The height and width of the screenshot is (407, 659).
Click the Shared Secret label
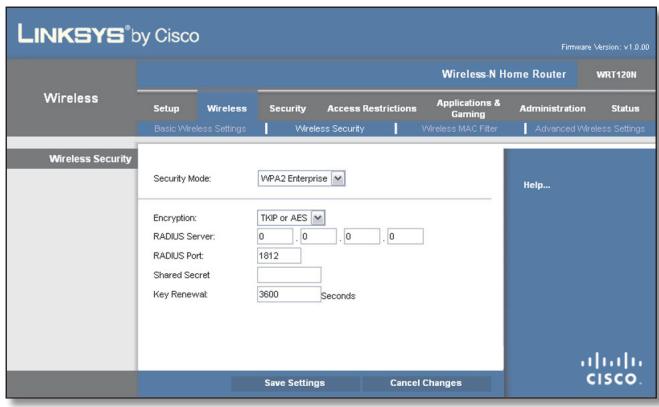[182, 275]
